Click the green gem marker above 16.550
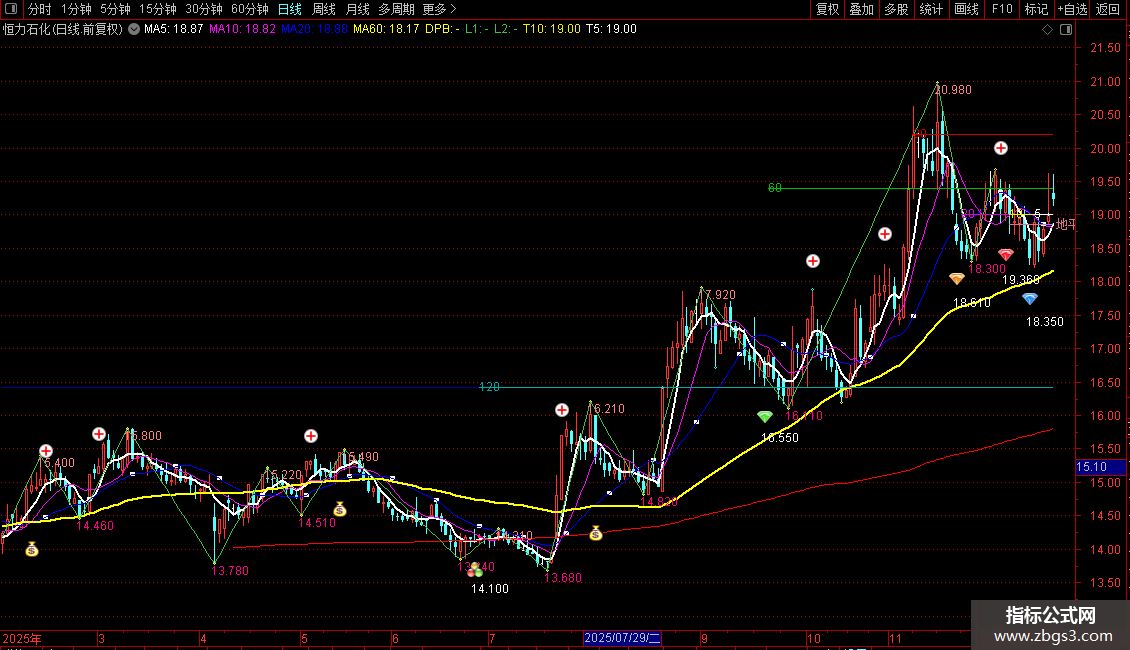 point(765,417)
